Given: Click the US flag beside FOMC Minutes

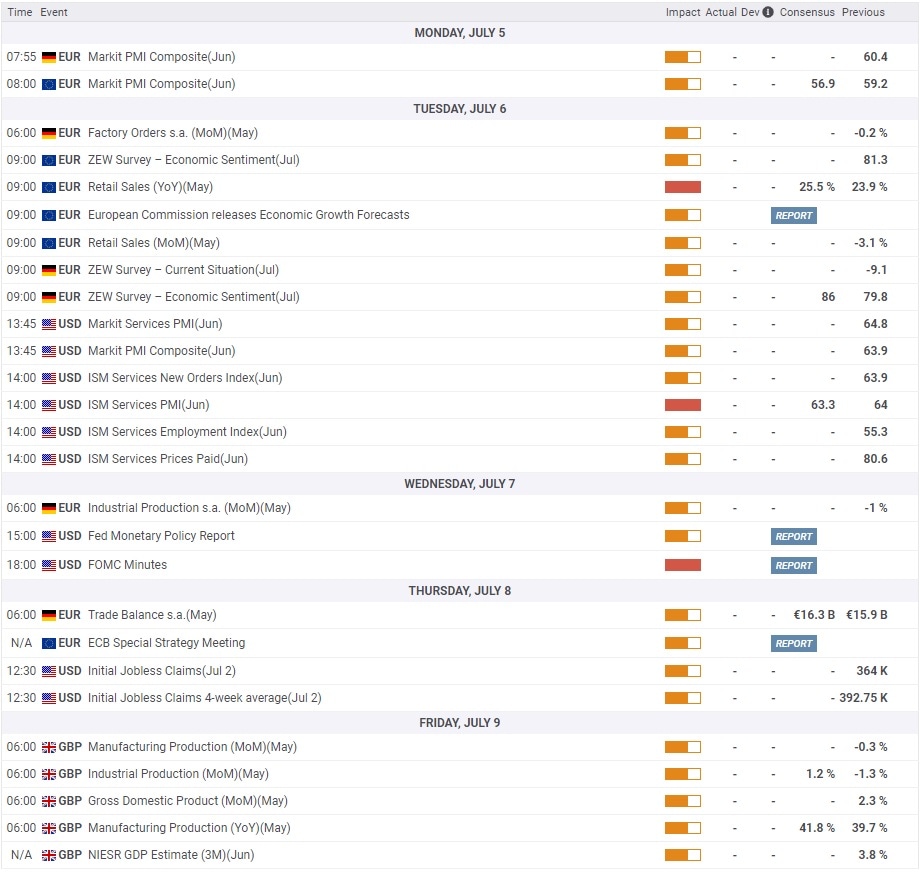Looking at the screenshot, I should (x=51, y=564).
